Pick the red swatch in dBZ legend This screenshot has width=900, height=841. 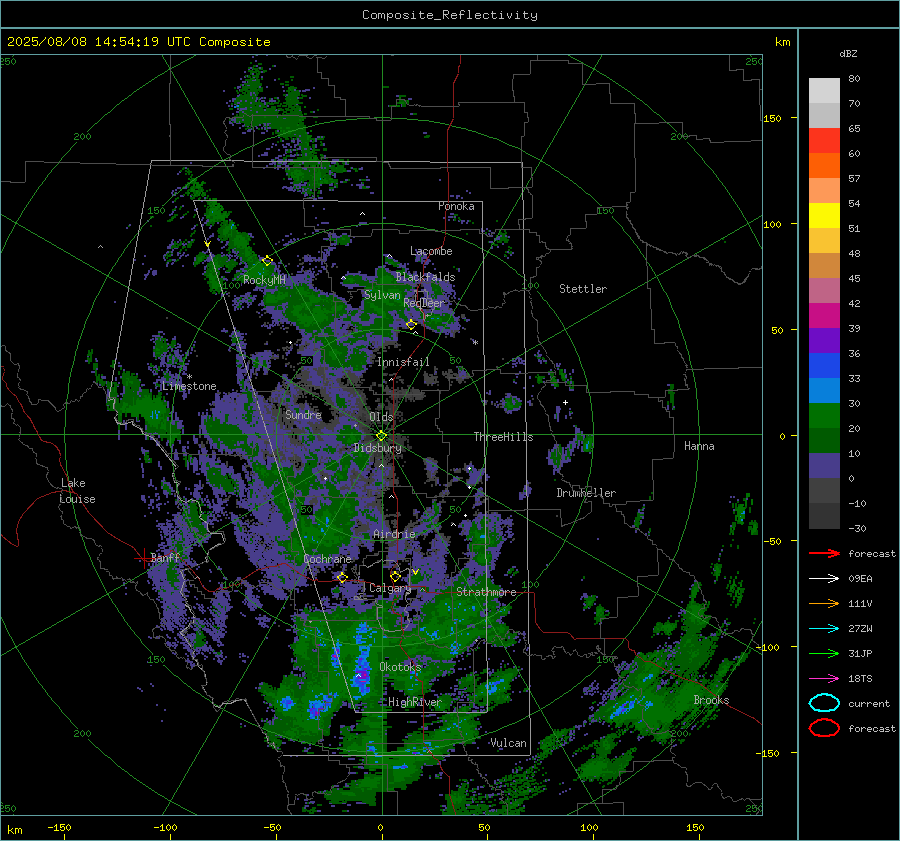click(x=824, y=140)
